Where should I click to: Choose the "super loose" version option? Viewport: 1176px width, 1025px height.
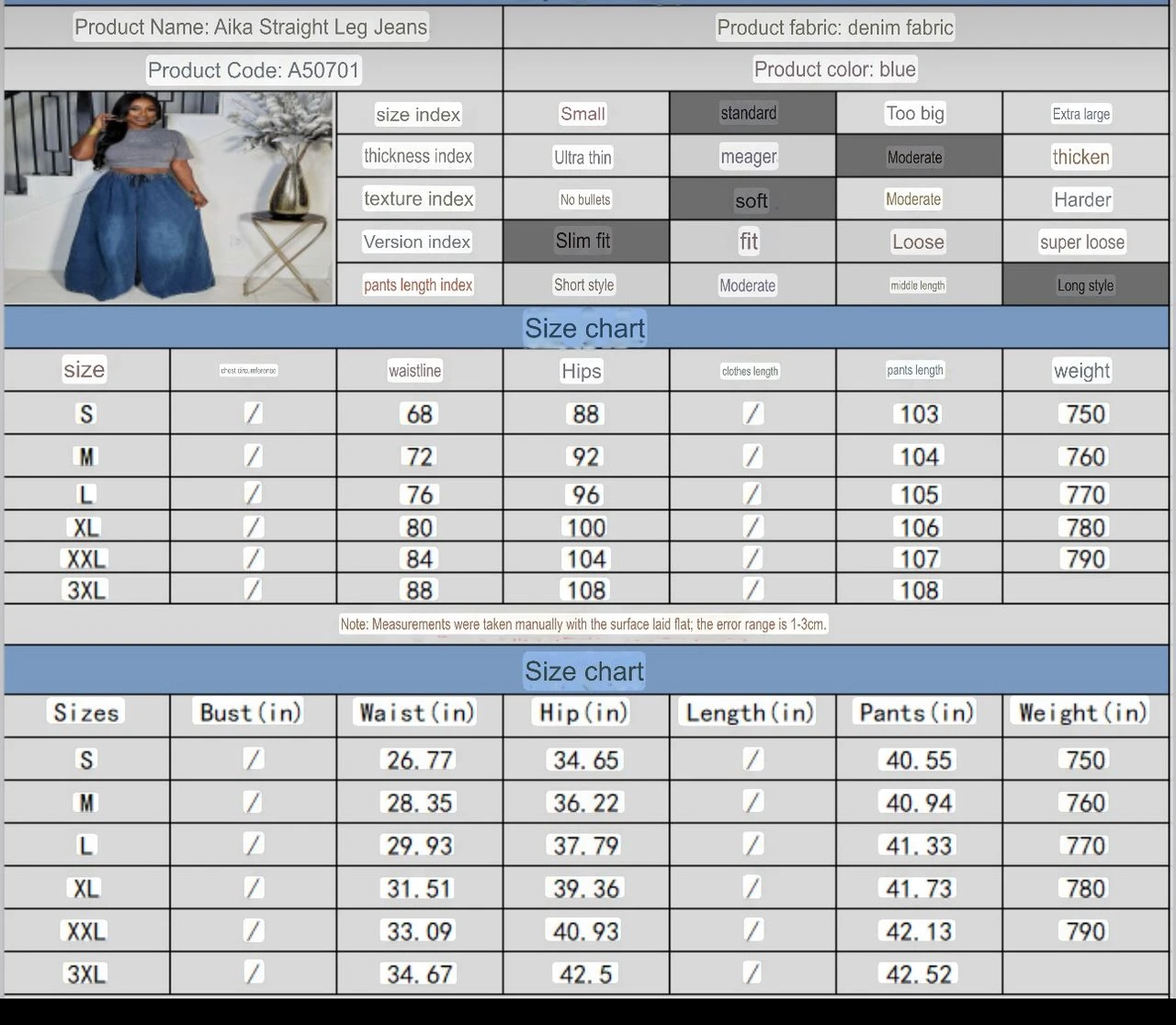click(x=1082, y=242)
